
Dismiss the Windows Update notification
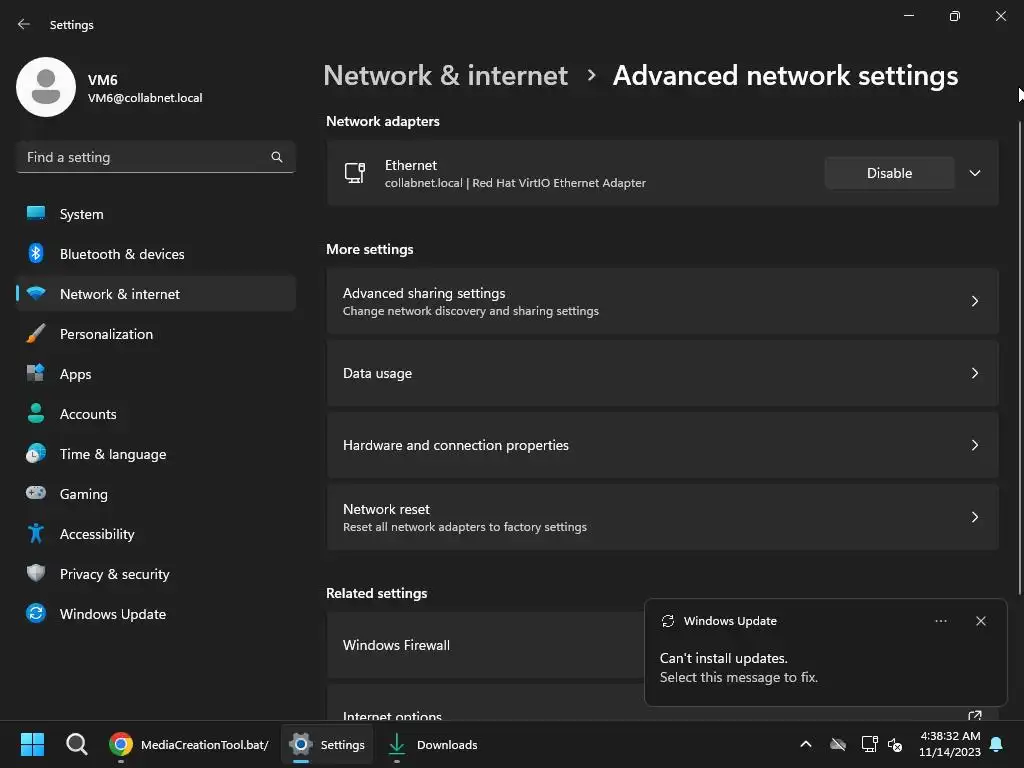tap(980, 621)
